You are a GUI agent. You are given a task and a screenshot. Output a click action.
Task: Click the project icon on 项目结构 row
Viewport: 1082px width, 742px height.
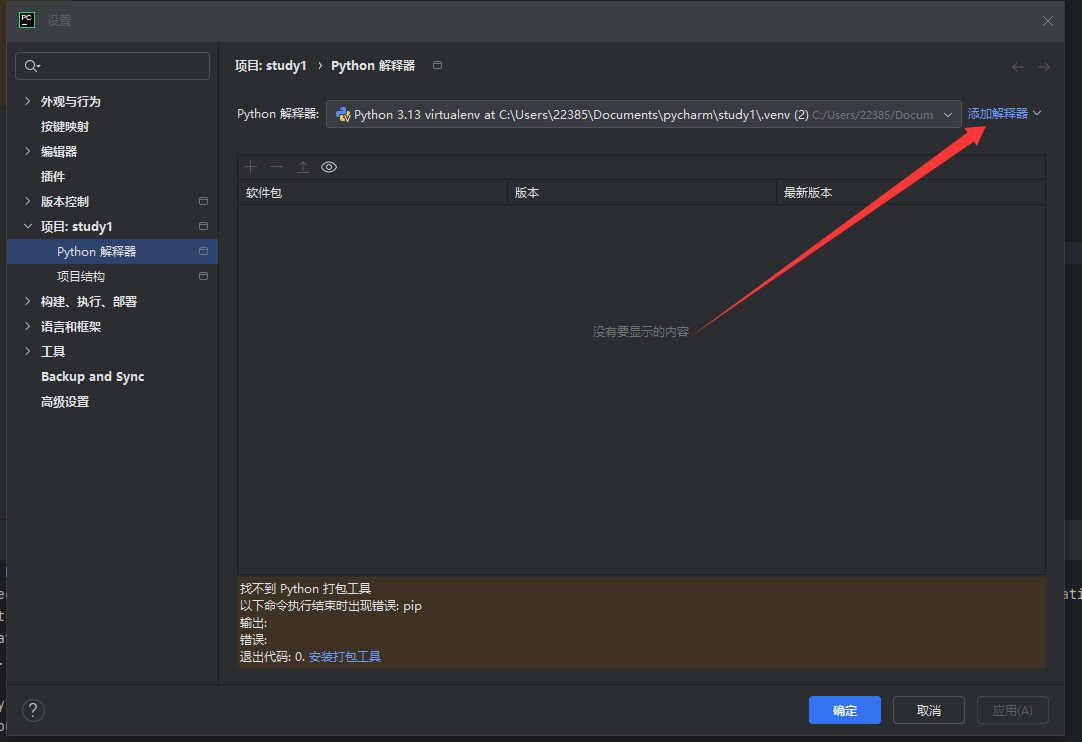pos(204,276)
